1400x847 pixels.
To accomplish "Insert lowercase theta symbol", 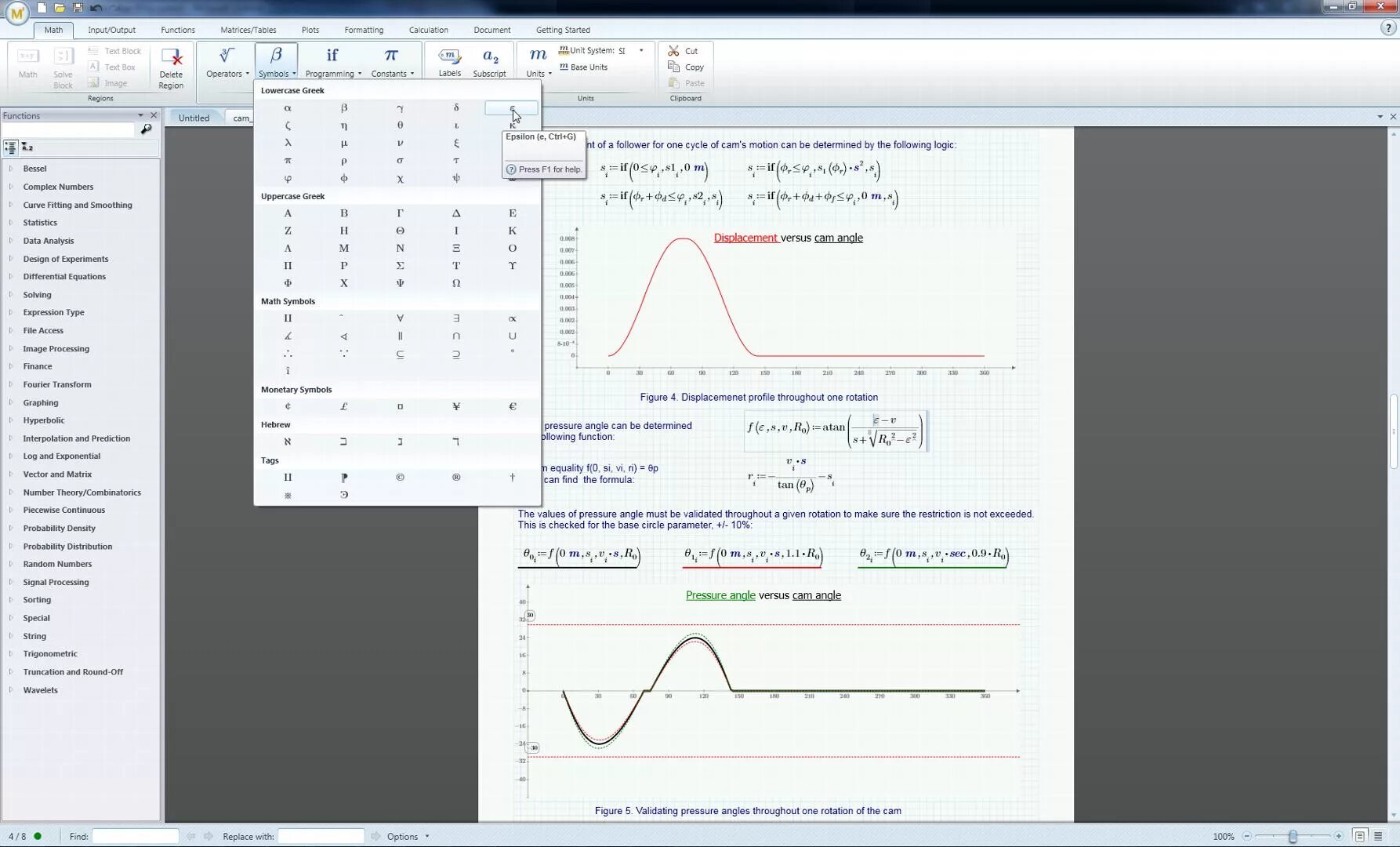I will [400, 125].
